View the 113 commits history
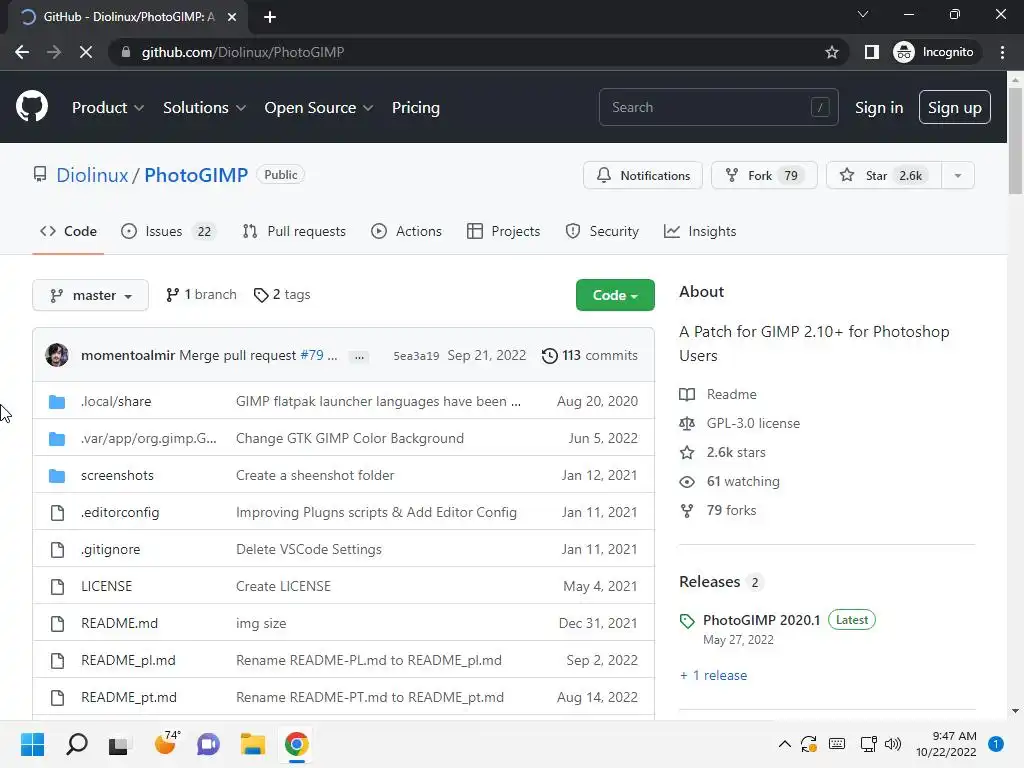 coord(590,355)
